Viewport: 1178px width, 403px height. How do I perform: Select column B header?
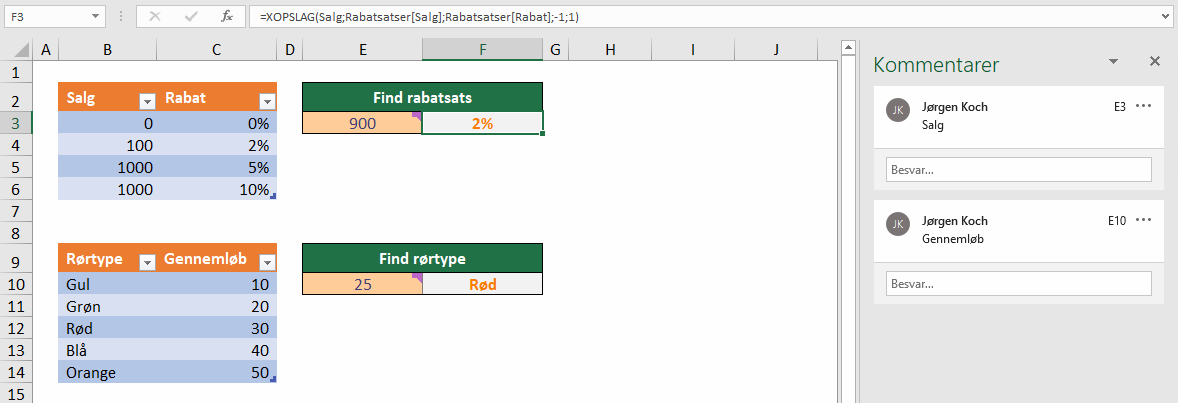(x=107, y=50)
